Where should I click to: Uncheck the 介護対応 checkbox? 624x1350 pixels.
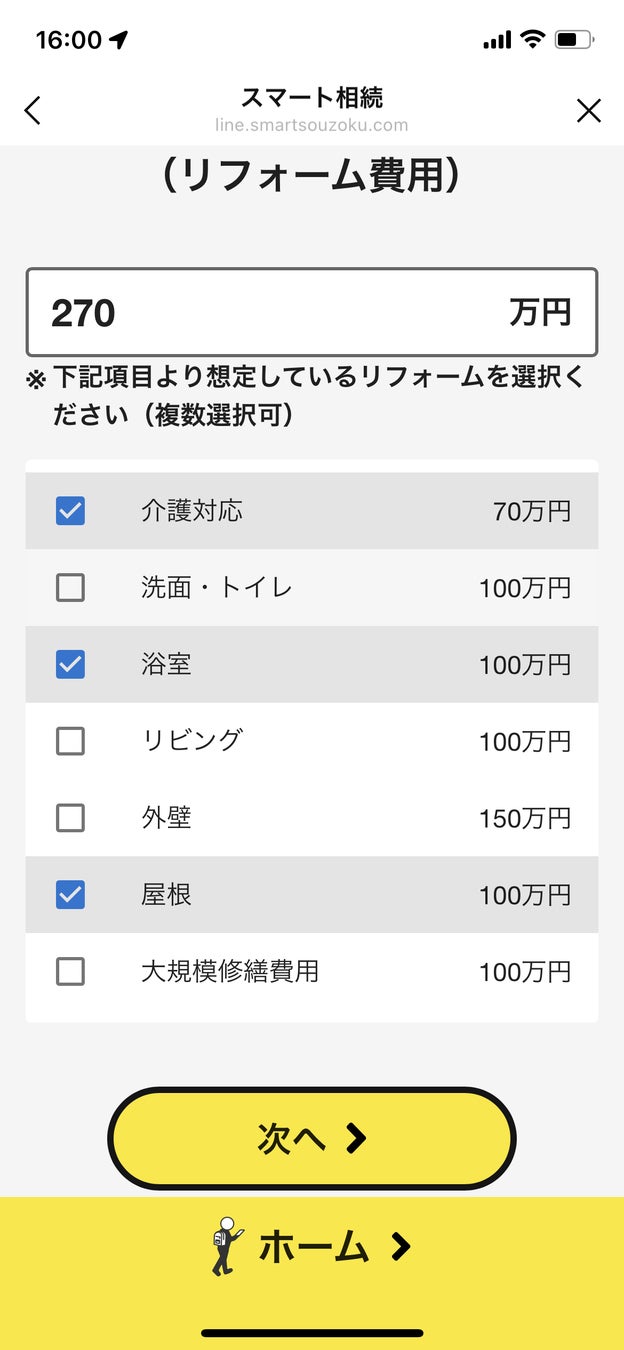(x=70, y=511)
